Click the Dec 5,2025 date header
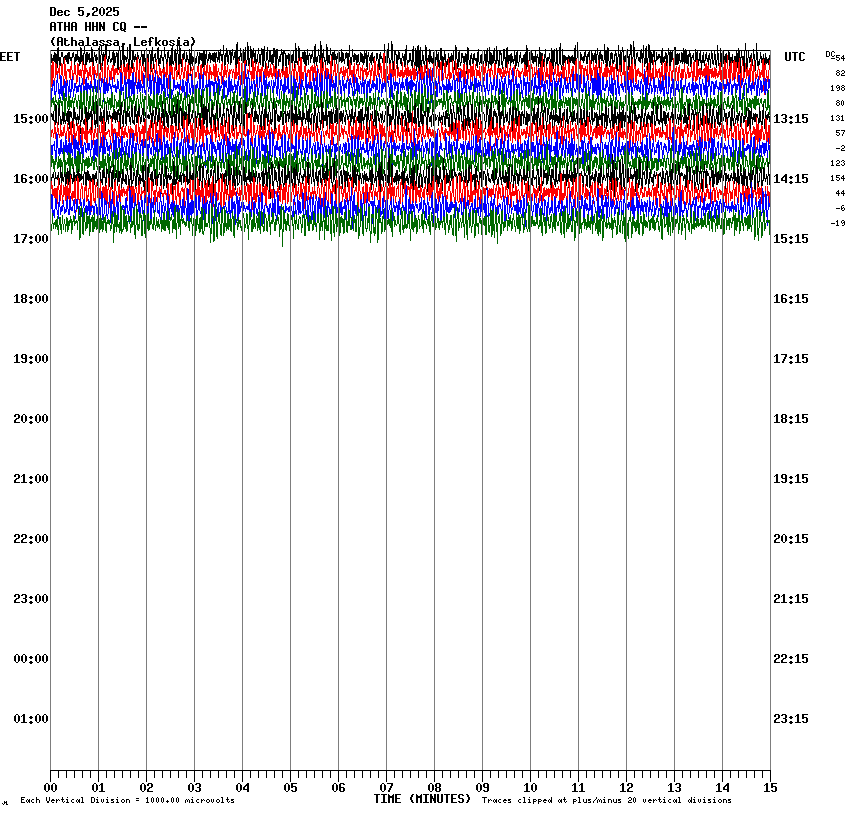The width and height of the screenshot is (850, 814). pos(84,12)
